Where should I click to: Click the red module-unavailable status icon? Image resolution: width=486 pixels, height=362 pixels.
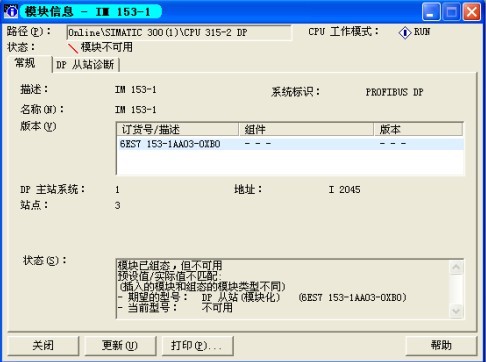coord(73,48)
